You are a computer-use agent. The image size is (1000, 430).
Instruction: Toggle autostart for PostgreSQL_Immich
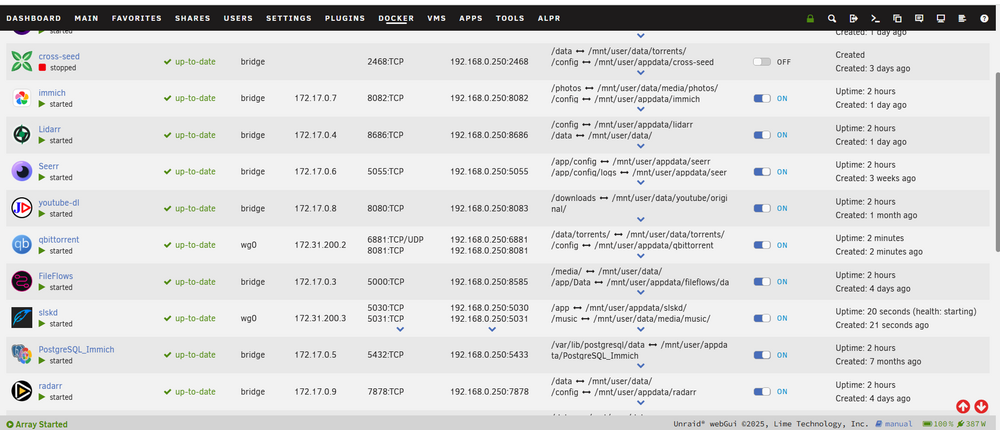pos(762,355)
